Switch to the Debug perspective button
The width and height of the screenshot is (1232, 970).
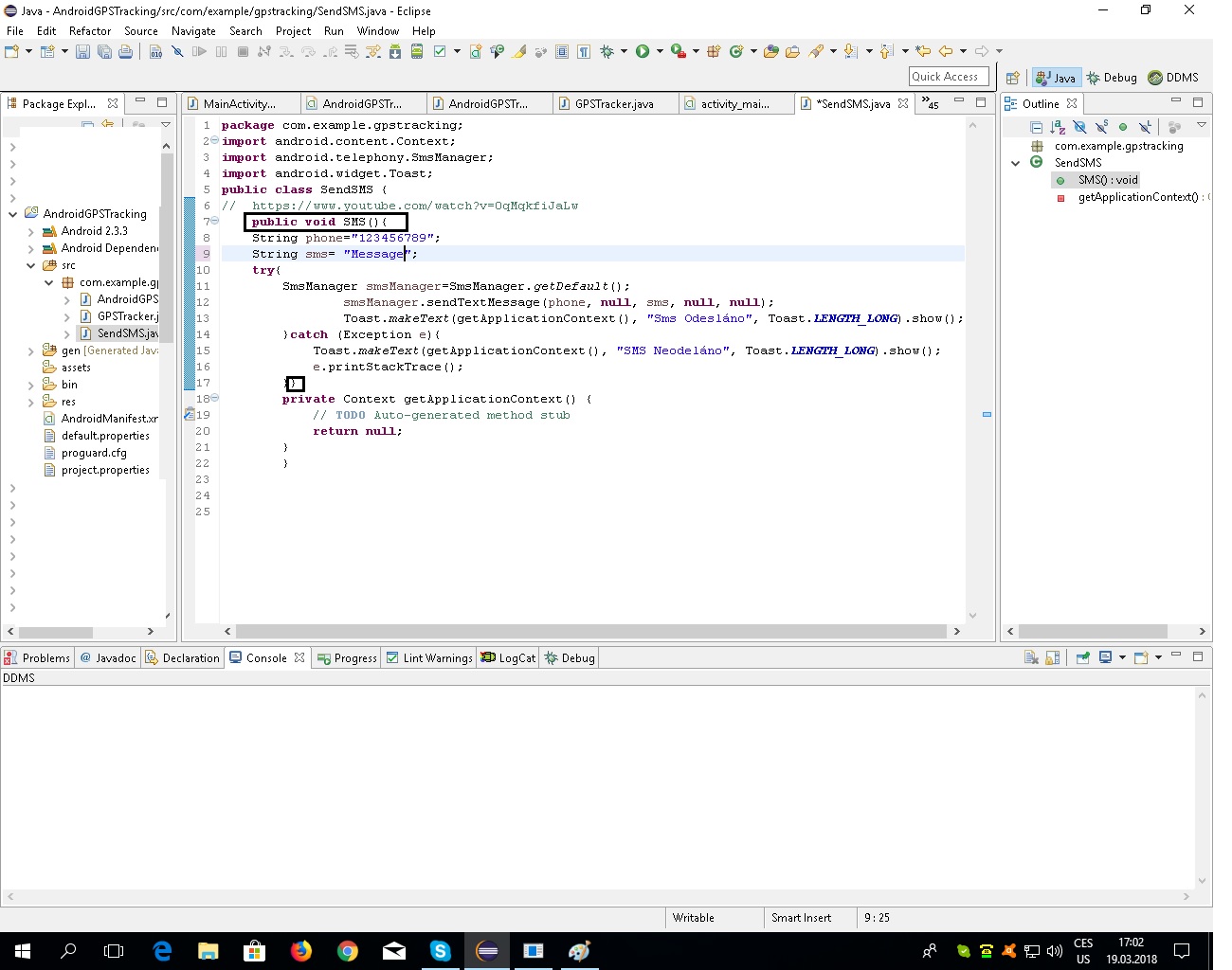1112,78
